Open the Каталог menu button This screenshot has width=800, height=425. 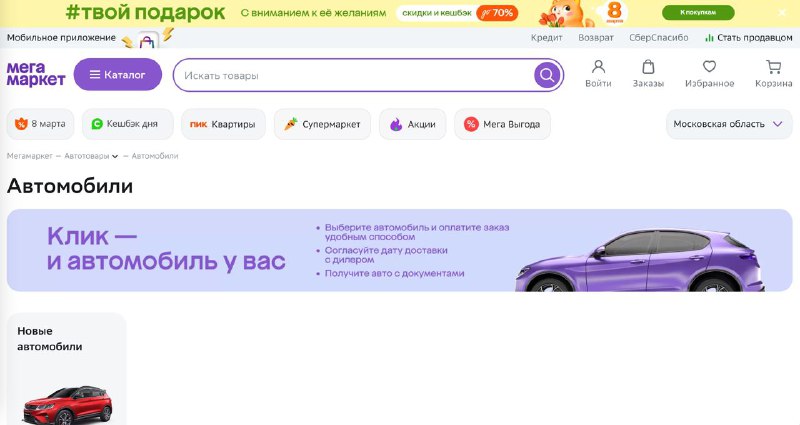tap(118, 74)
